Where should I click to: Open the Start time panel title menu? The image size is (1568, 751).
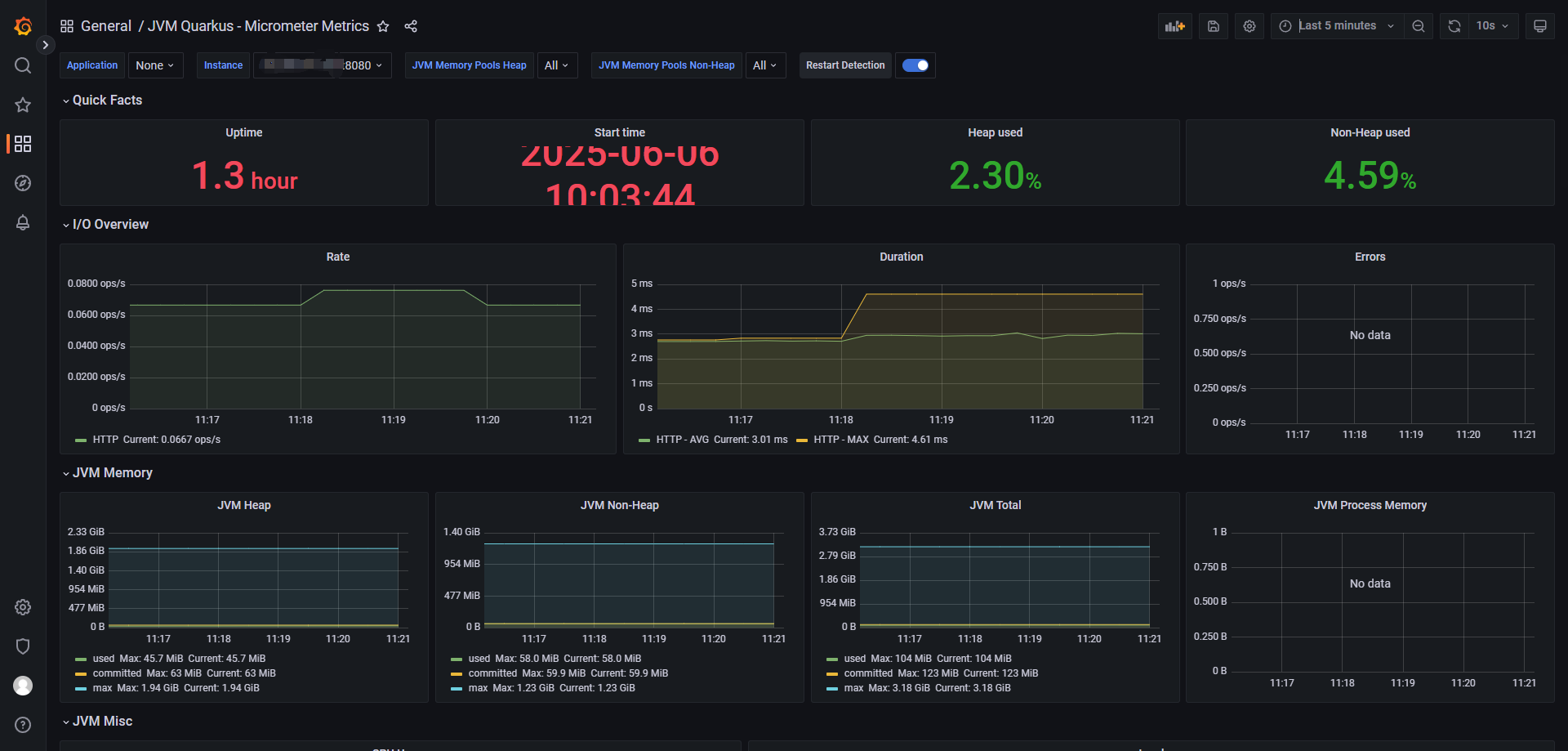click(x=620, y=132)
